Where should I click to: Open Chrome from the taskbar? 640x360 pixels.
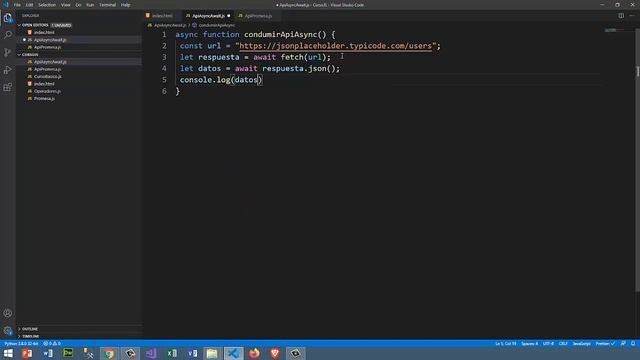point(109,353)
